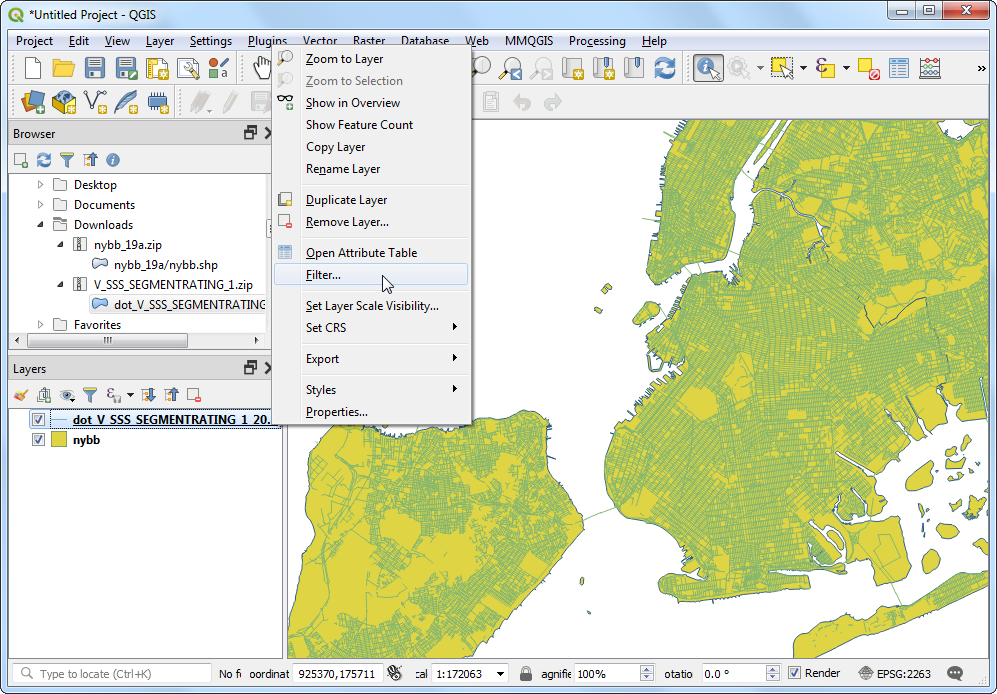Uncheck the nybb layer visibility checkbox

click(x=39, y=440)
